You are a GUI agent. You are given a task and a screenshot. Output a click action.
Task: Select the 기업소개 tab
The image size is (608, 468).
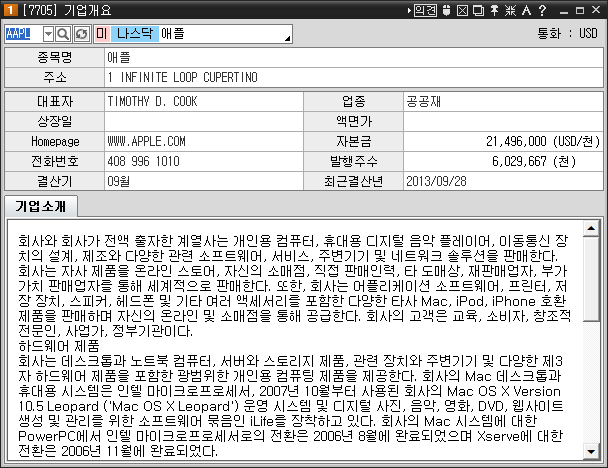click(41, 206)
